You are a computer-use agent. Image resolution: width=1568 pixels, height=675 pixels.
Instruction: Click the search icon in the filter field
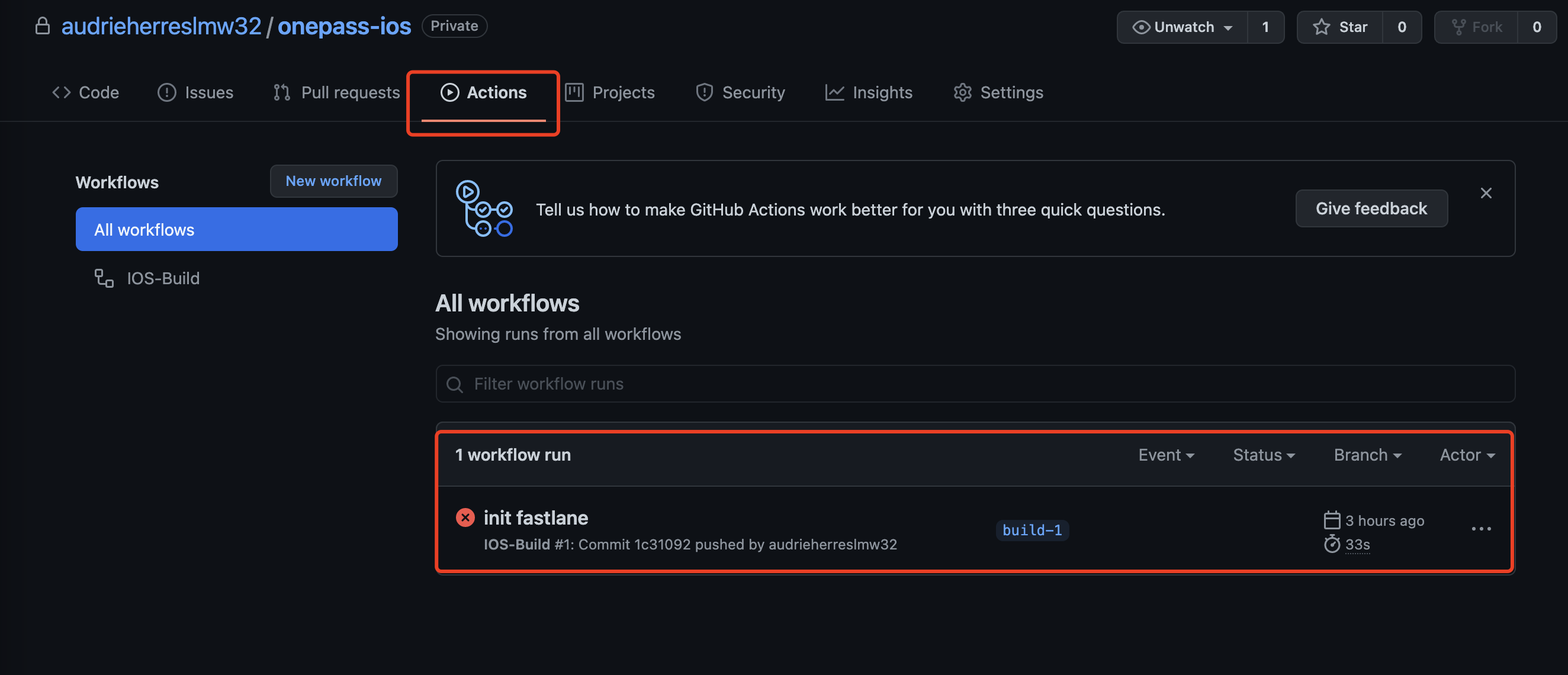(454, 384)
